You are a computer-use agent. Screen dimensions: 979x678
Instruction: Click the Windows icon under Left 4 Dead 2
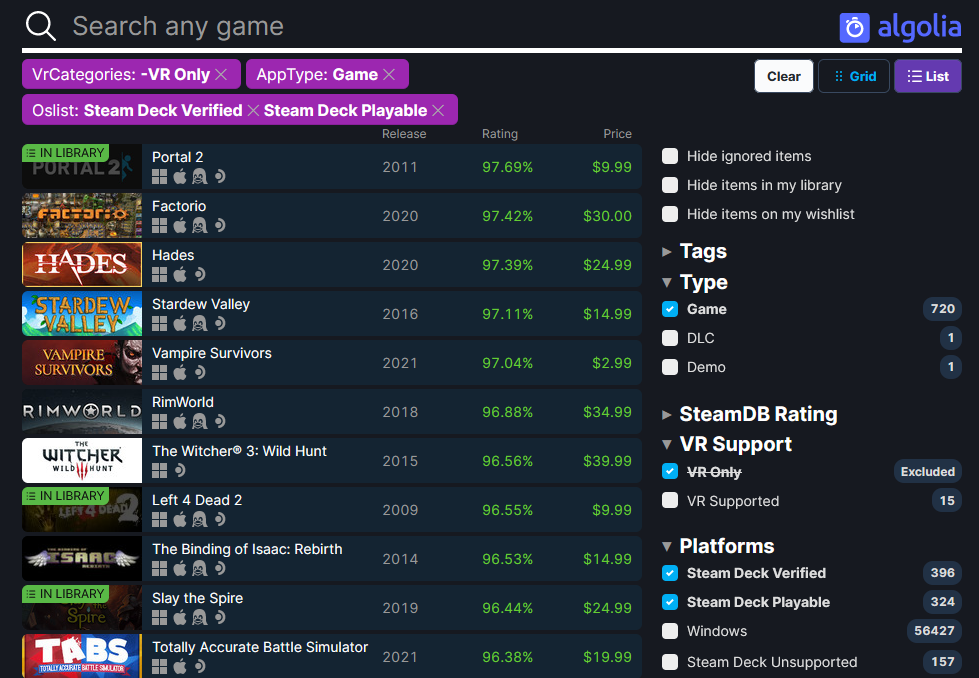point(160,519)
